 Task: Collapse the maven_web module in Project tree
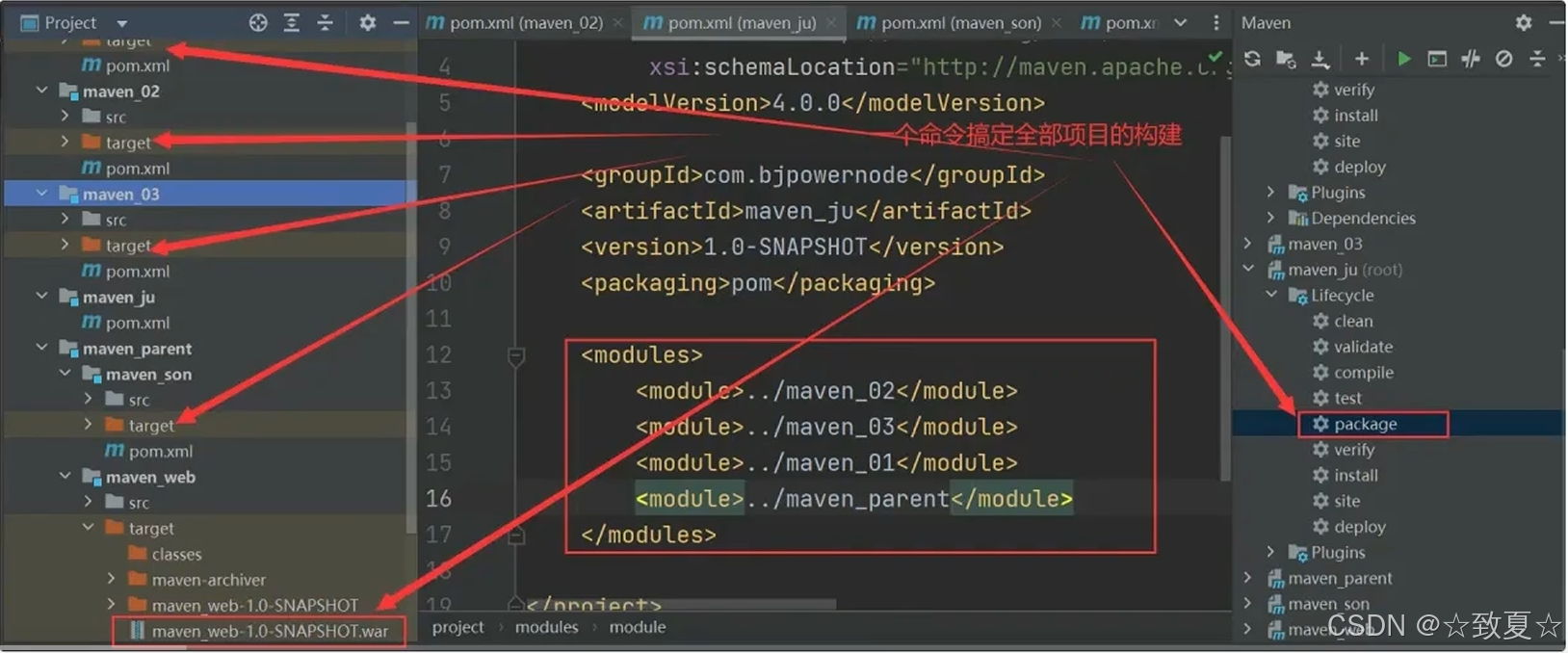[x=65, y=477]
